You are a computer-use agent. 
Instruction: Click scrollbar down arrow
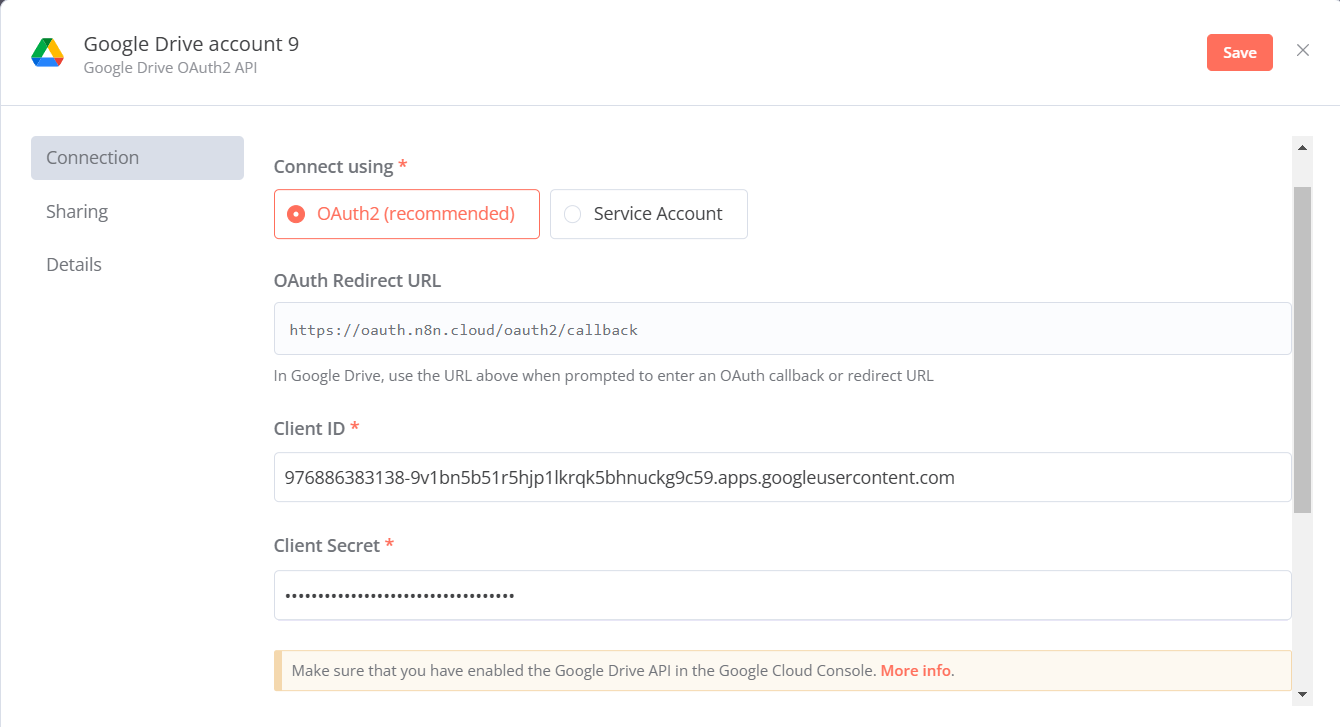[1302, 693]
